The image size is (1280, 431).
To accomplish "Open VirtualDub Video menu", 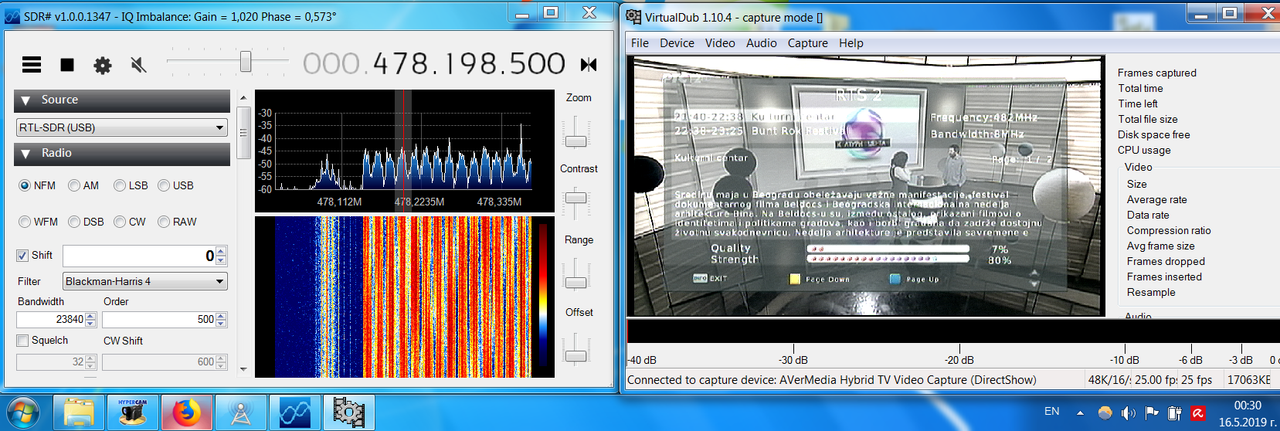I will 720,43.
